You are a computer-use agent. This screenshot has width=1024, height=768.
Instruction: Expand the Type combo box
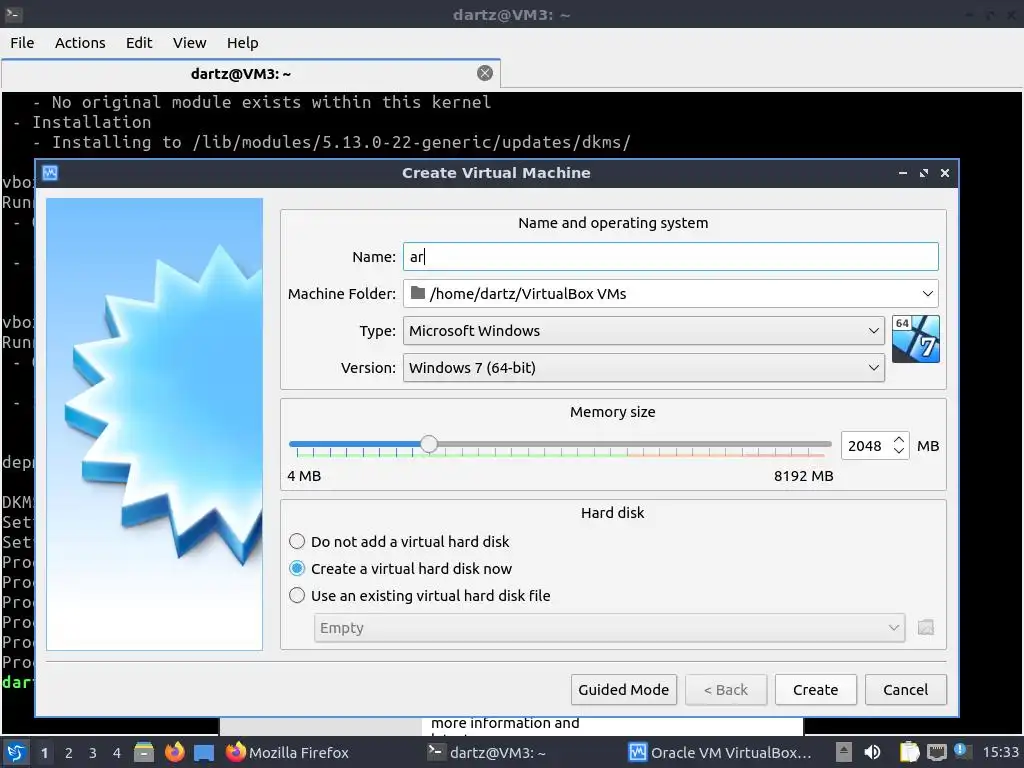click(643, 330)
